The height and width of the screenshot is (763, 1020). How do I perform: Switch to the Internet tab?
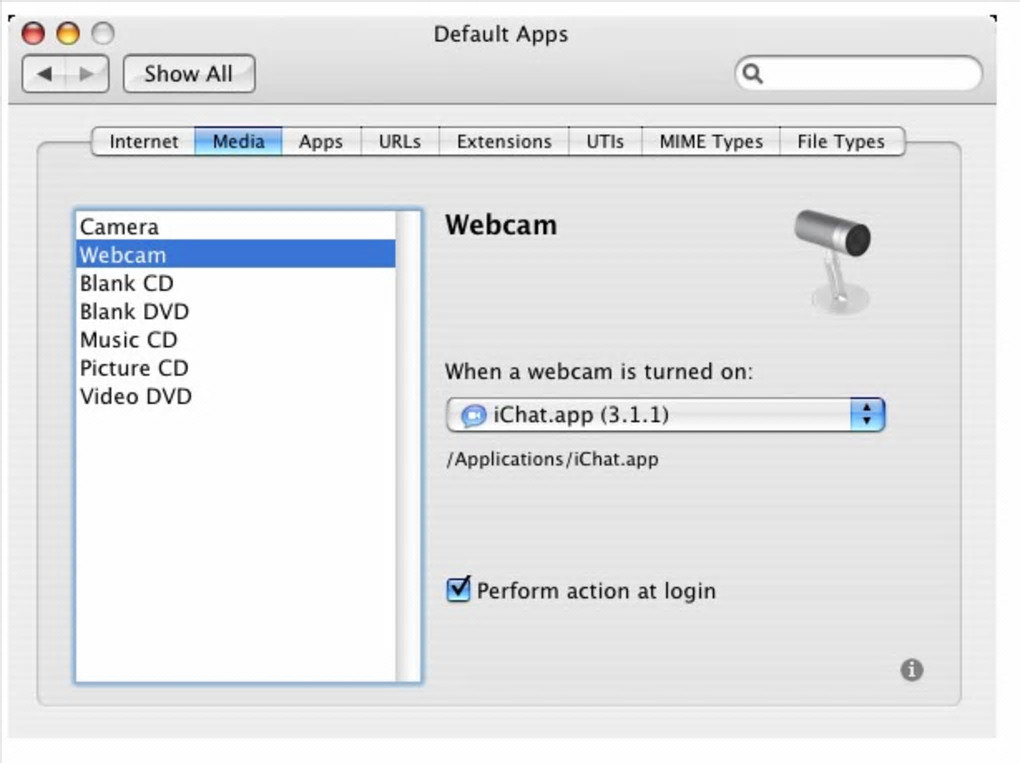[144, 141]
